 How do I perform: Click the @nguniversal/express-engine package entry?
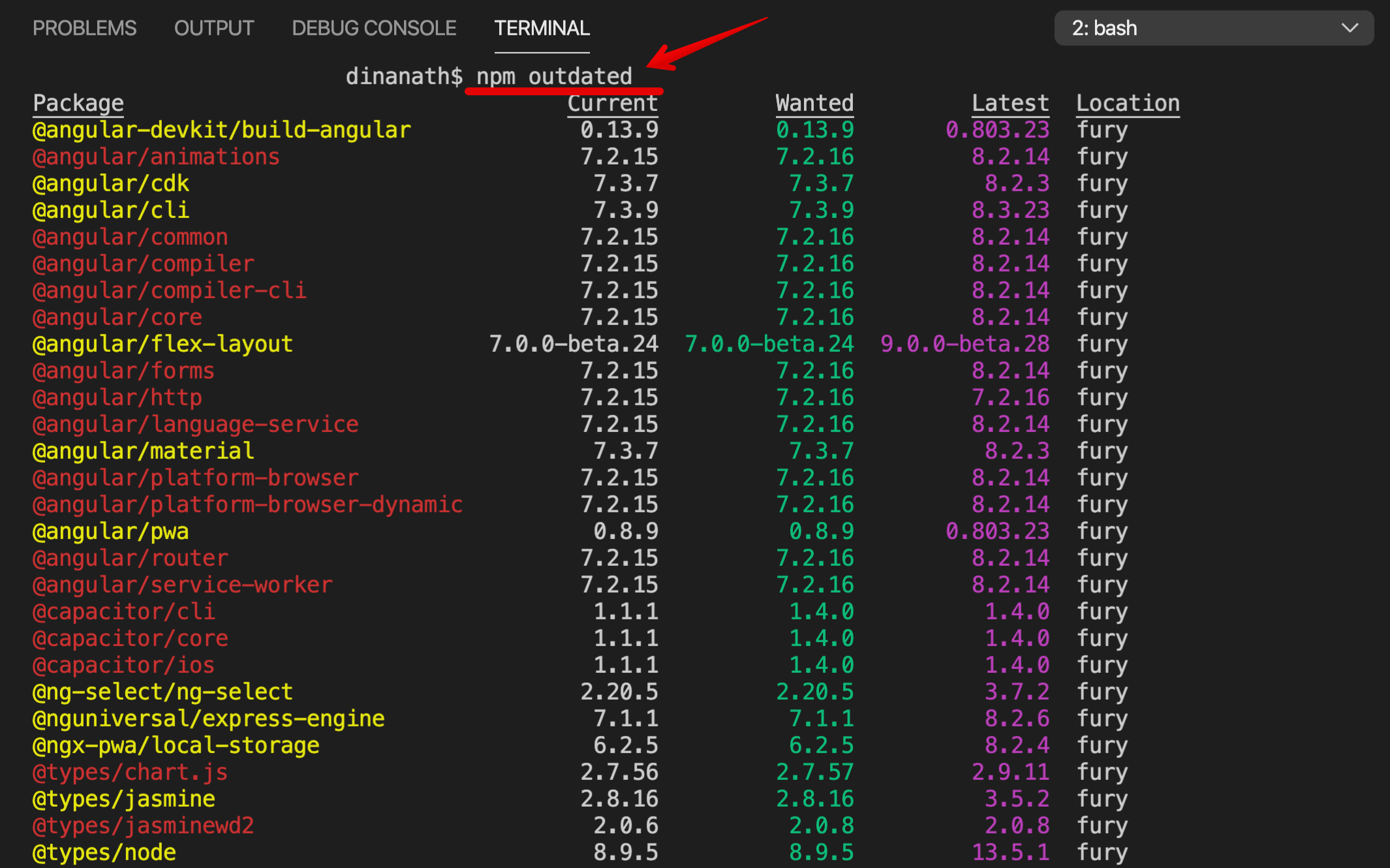click(208, 719)
